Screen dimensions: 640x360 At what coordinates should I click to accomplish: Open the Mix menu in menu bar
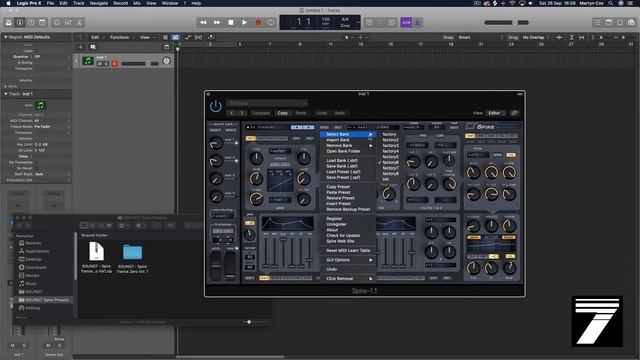(137, 3)
